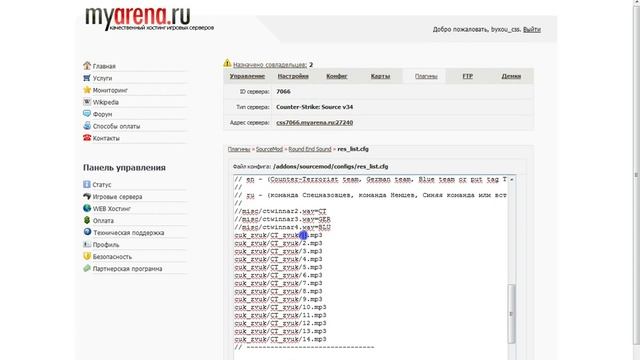
Task: Click the yellow warning triangle icon
Action: (227, 63)
